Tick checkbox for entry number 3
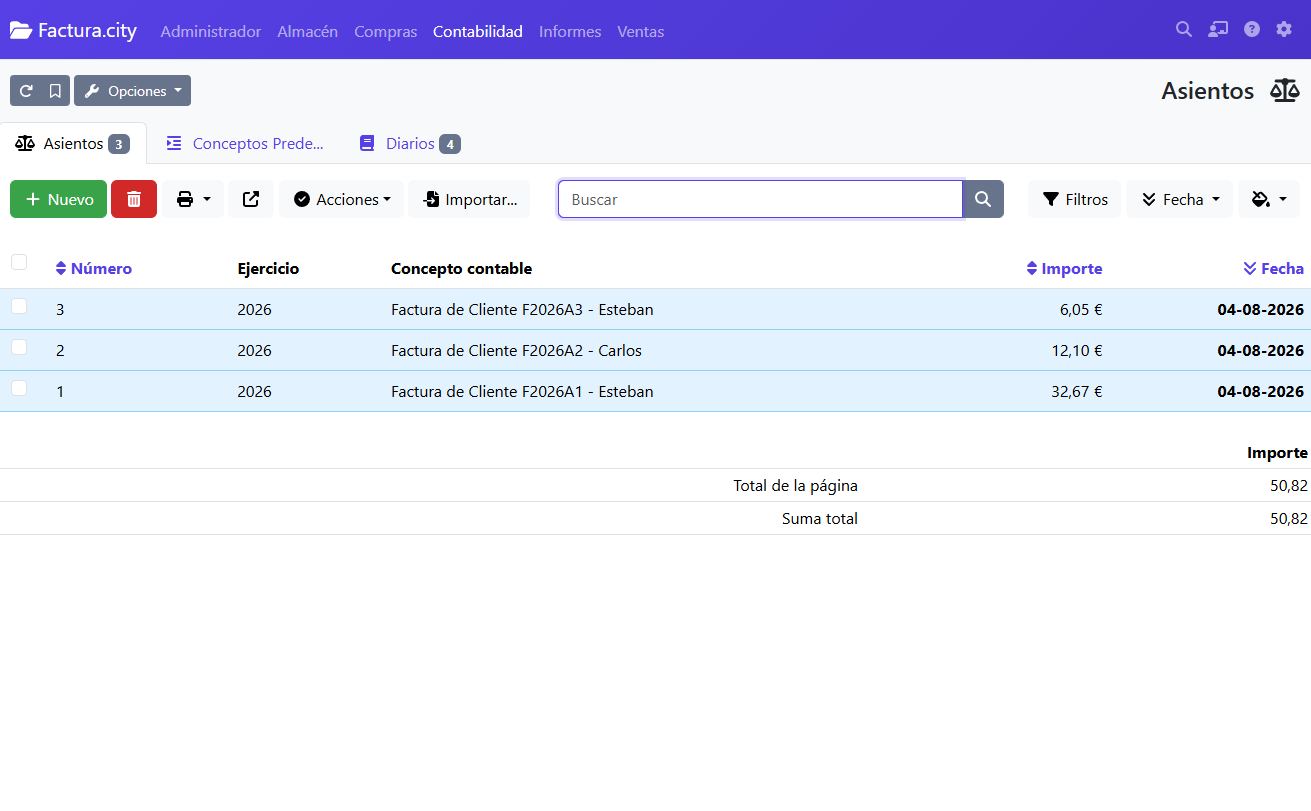Viewport: 1311px width, 811px height. (x=19, y=306)
